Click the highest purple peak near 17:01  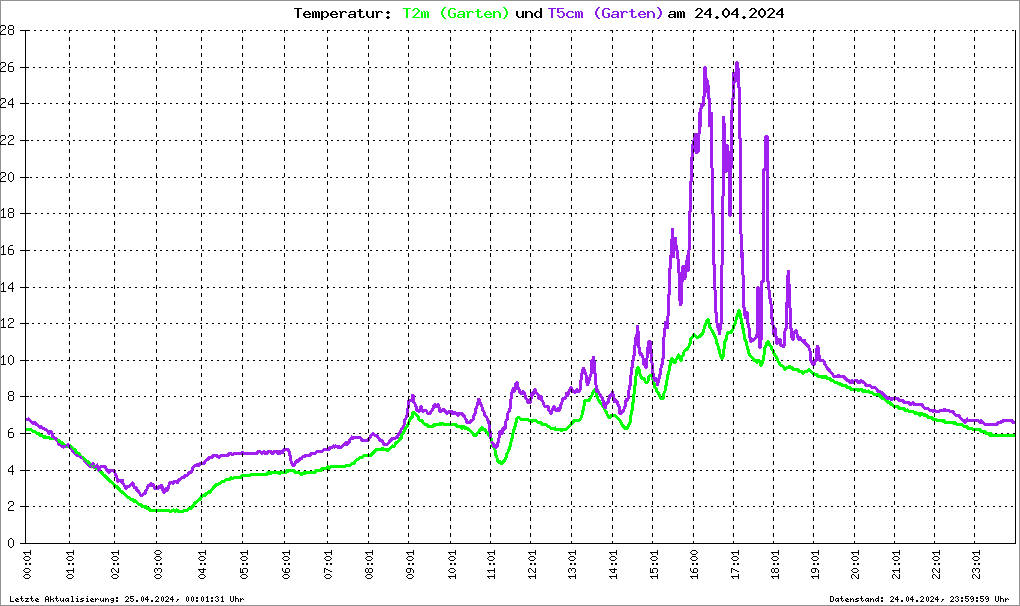click(737, 64)
